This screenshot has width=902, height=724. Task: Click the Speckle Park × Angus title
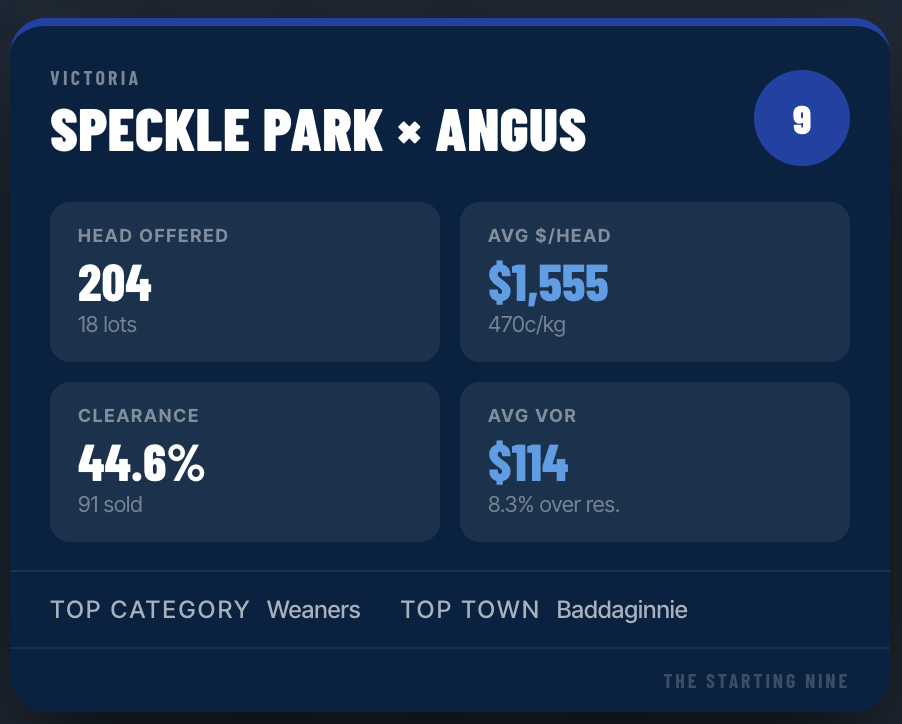(x=318, y=129)
